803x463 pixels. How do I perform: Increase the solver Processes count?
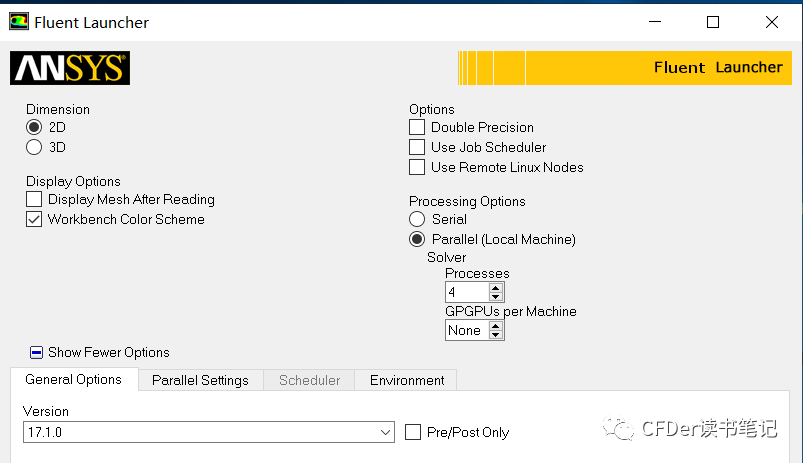(495, 288)
